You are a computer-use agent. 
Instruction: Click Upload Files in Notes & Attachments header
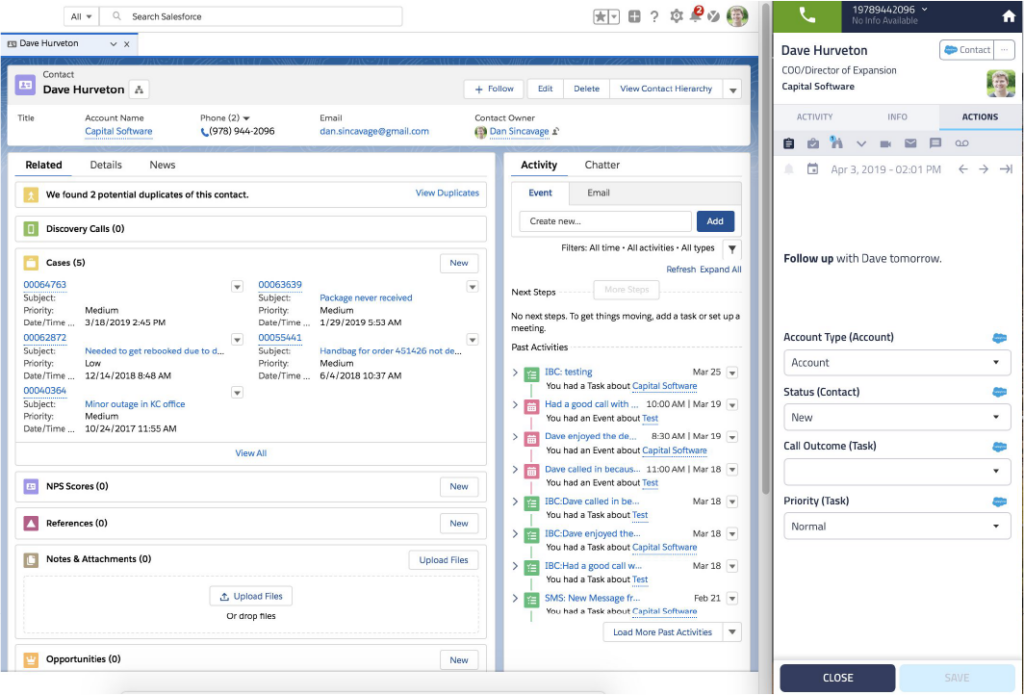[443, 560]
